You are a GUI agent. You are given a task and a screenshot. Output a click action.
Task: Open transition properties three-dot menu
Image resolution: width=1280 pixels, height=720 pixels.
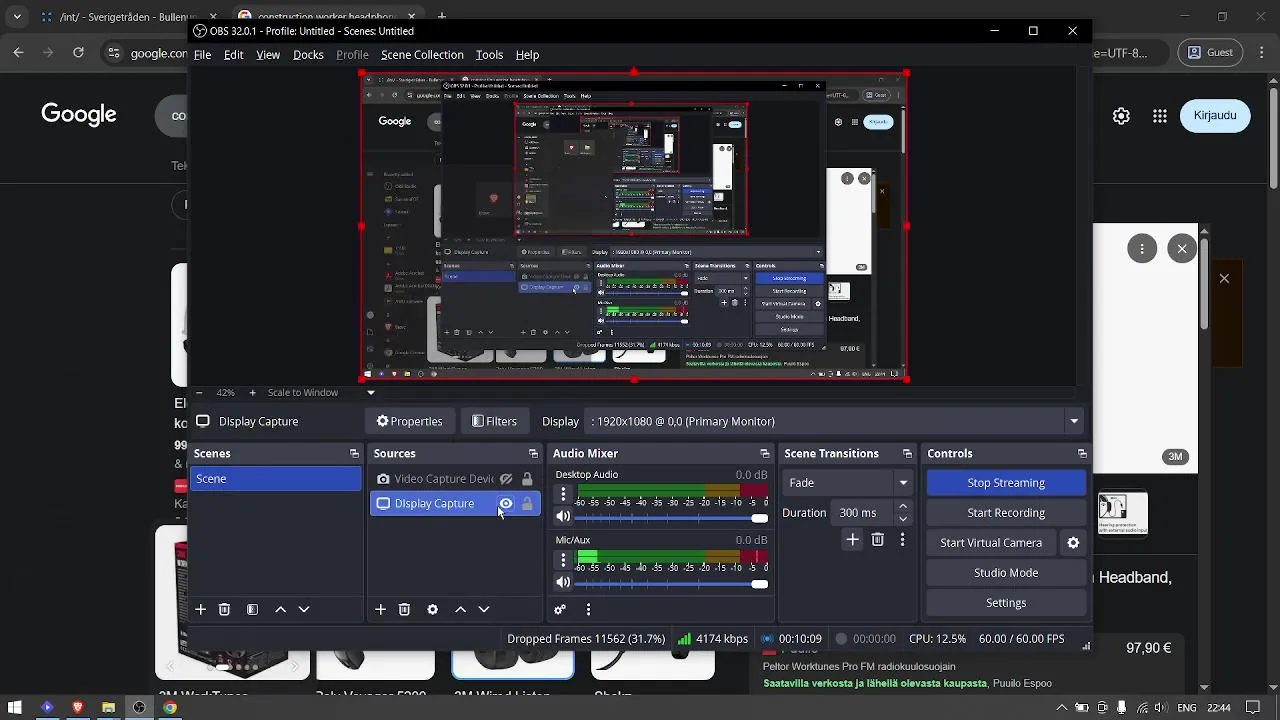(902, 539)
